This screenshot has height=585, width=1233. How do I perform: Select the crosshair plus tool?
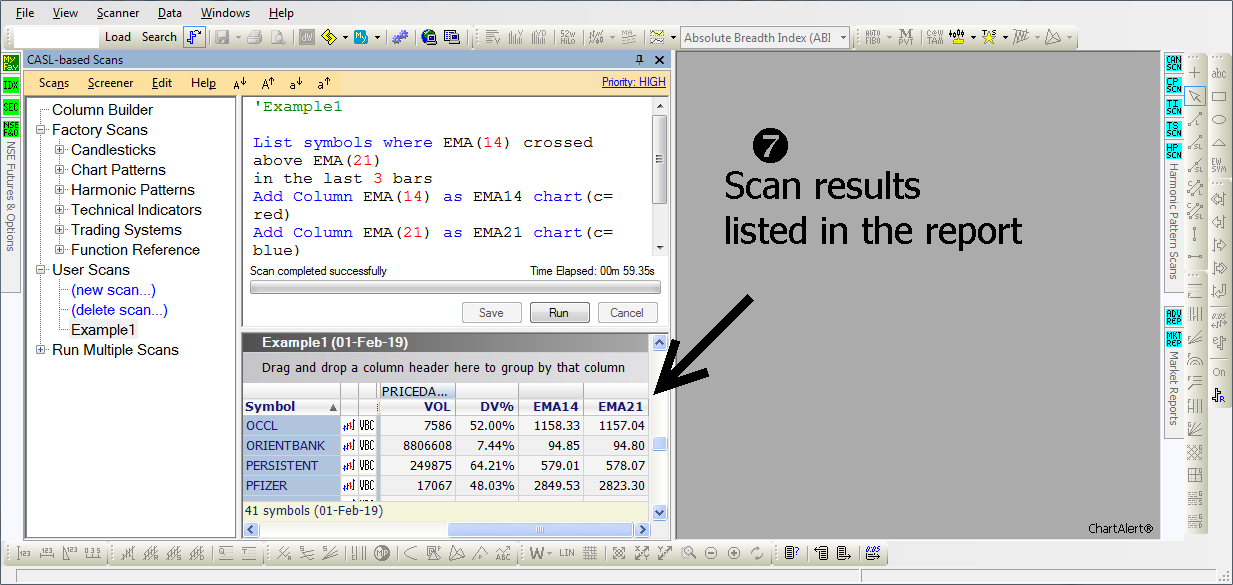click(x=1194, y=73)
